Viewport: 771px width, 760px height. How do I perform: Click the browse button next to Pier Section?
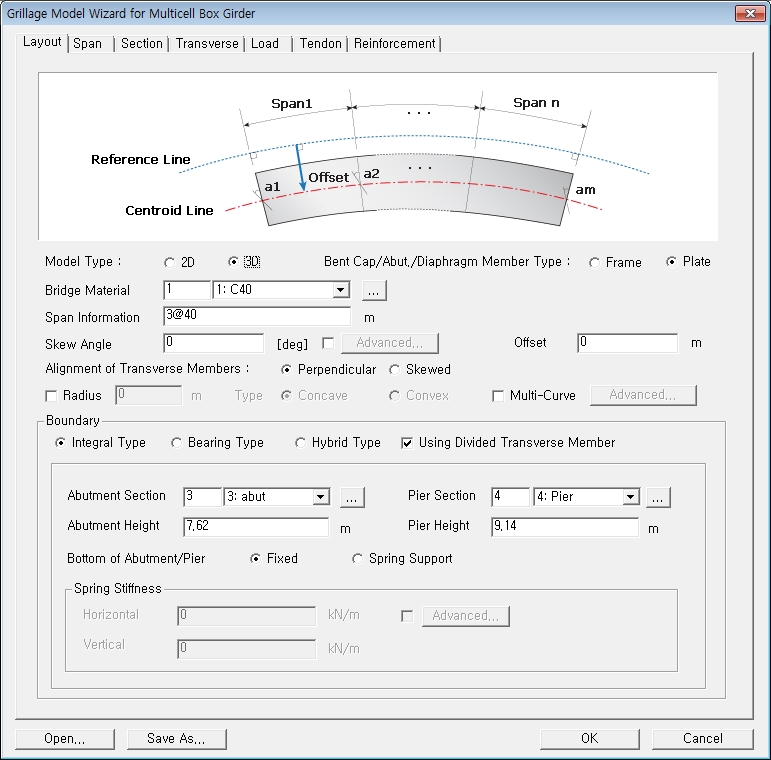coord(657,497)
